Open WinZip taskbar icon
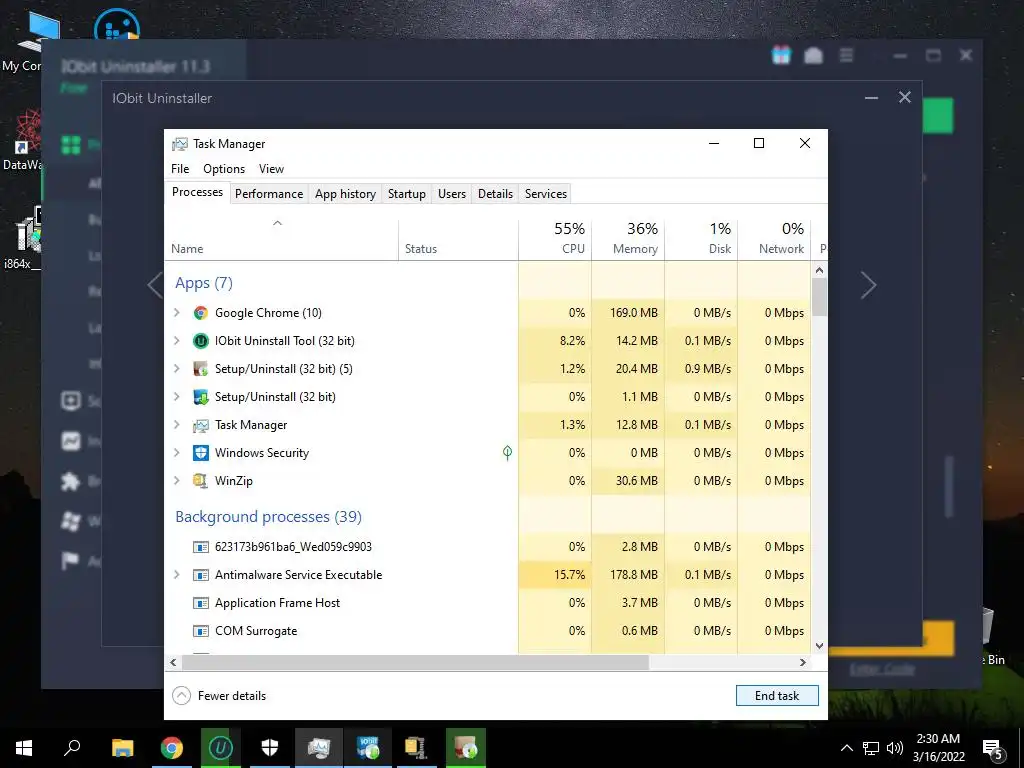The width and height of the screenshot is (1024, 768). coord(416,748)
